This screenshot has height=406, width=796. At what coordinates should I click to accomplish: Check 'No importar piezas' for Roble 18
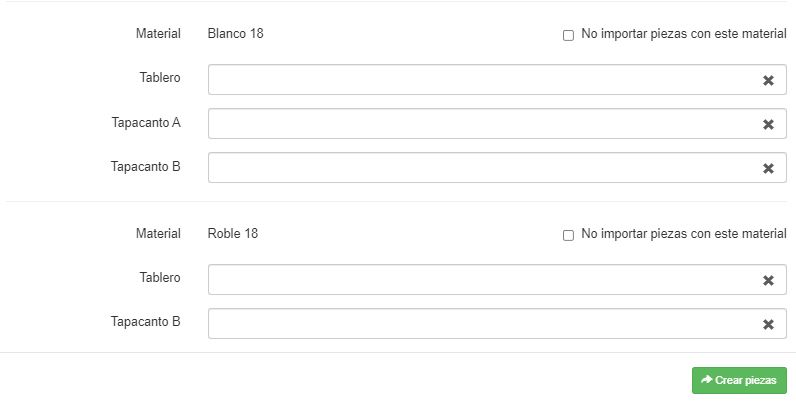569,235
